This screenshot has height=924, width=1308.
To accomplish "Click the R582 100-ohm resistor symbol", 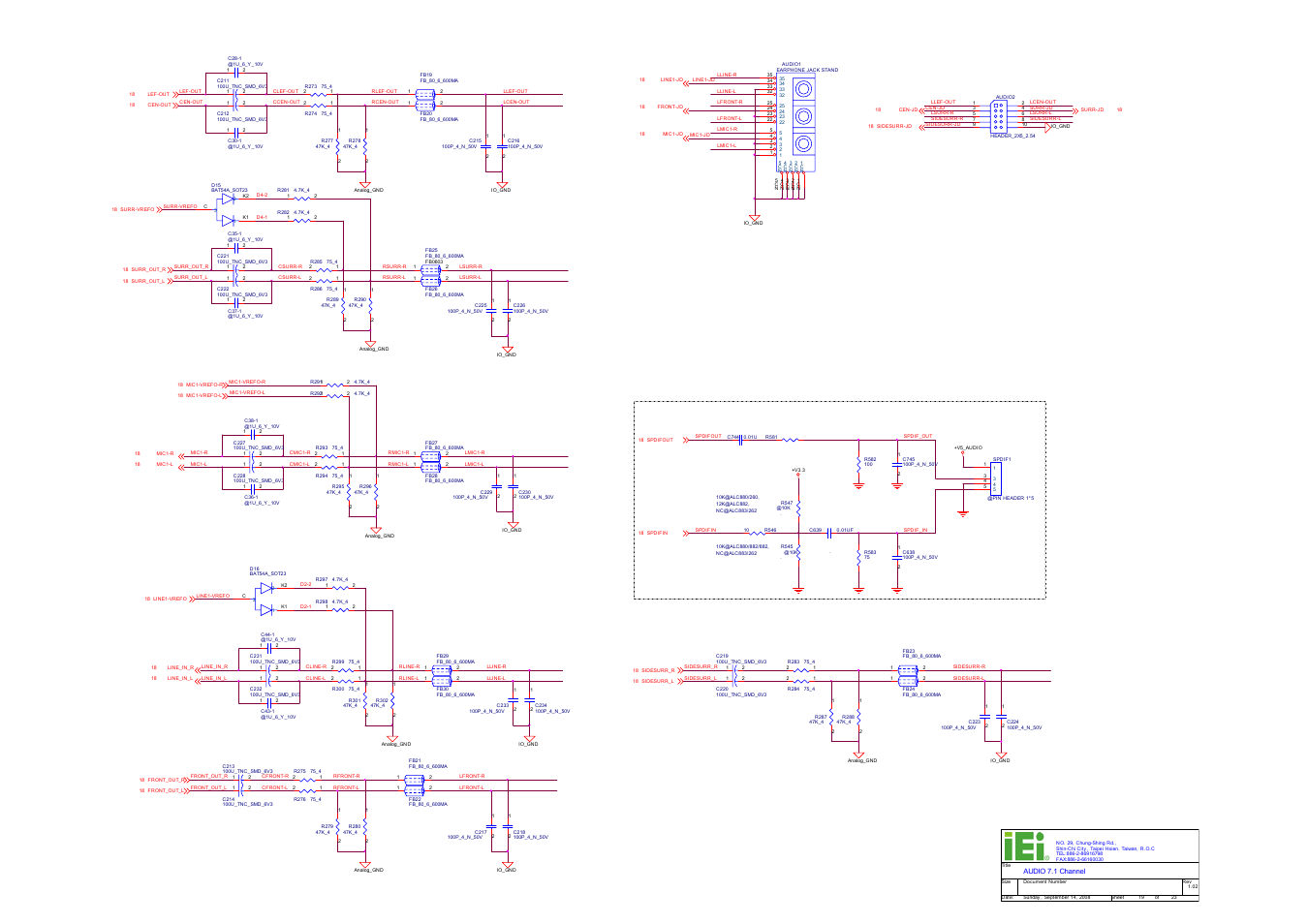I will [x=858, y=465].
